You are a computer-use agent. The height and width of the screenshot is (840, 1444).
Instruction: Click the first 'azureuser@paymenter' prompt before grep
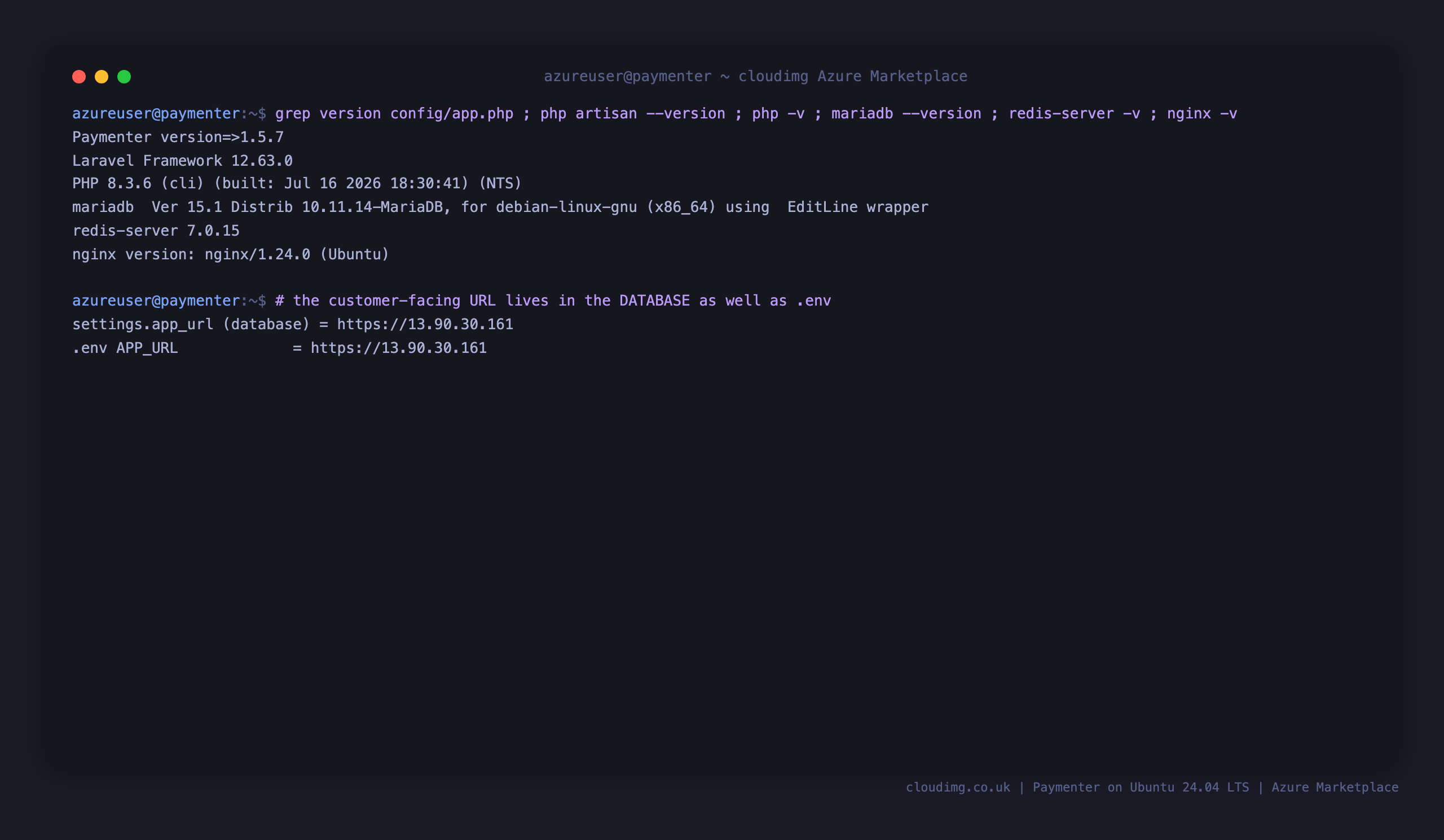tap(156, 113)
